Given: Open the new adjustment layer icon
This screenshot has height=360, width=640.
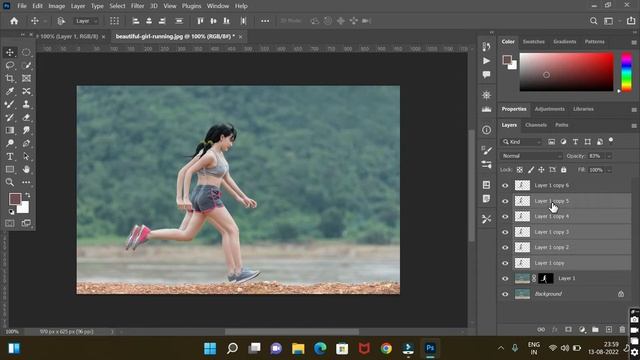Looking at the screenshot, I should click(582, 329).
